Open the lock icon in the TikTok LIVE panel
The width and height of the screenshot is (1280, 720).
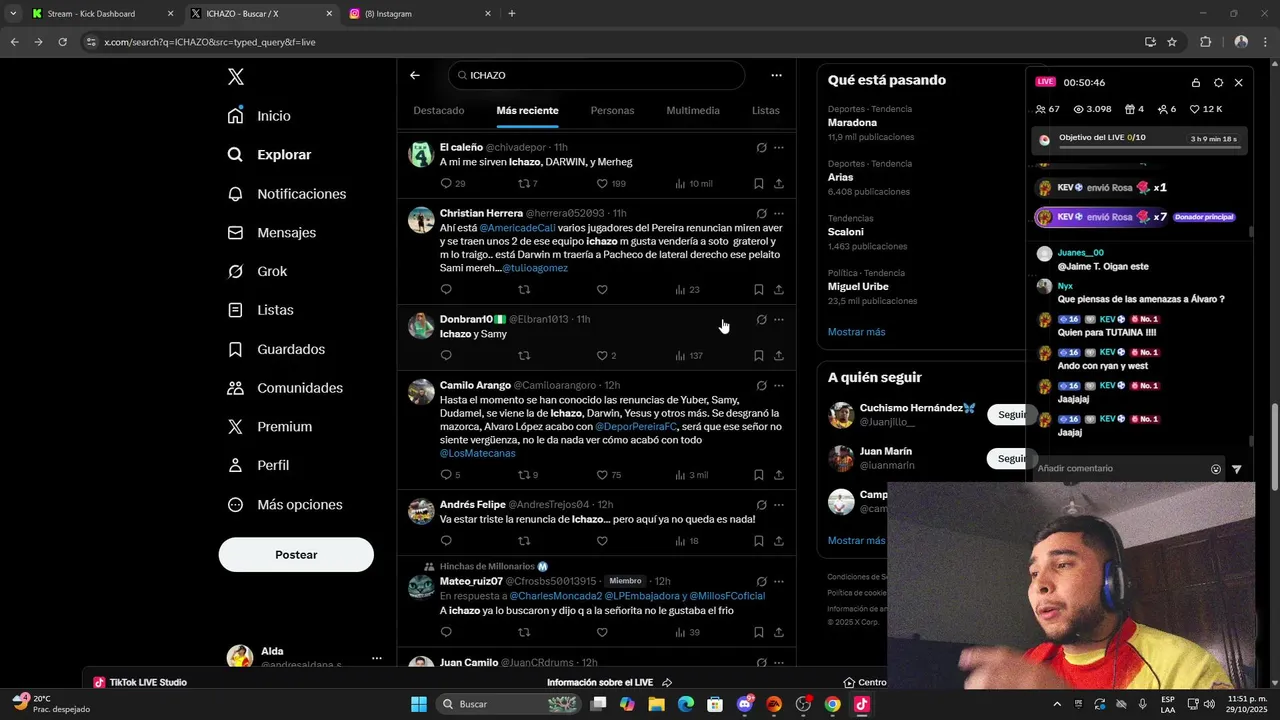point(1196,83)
